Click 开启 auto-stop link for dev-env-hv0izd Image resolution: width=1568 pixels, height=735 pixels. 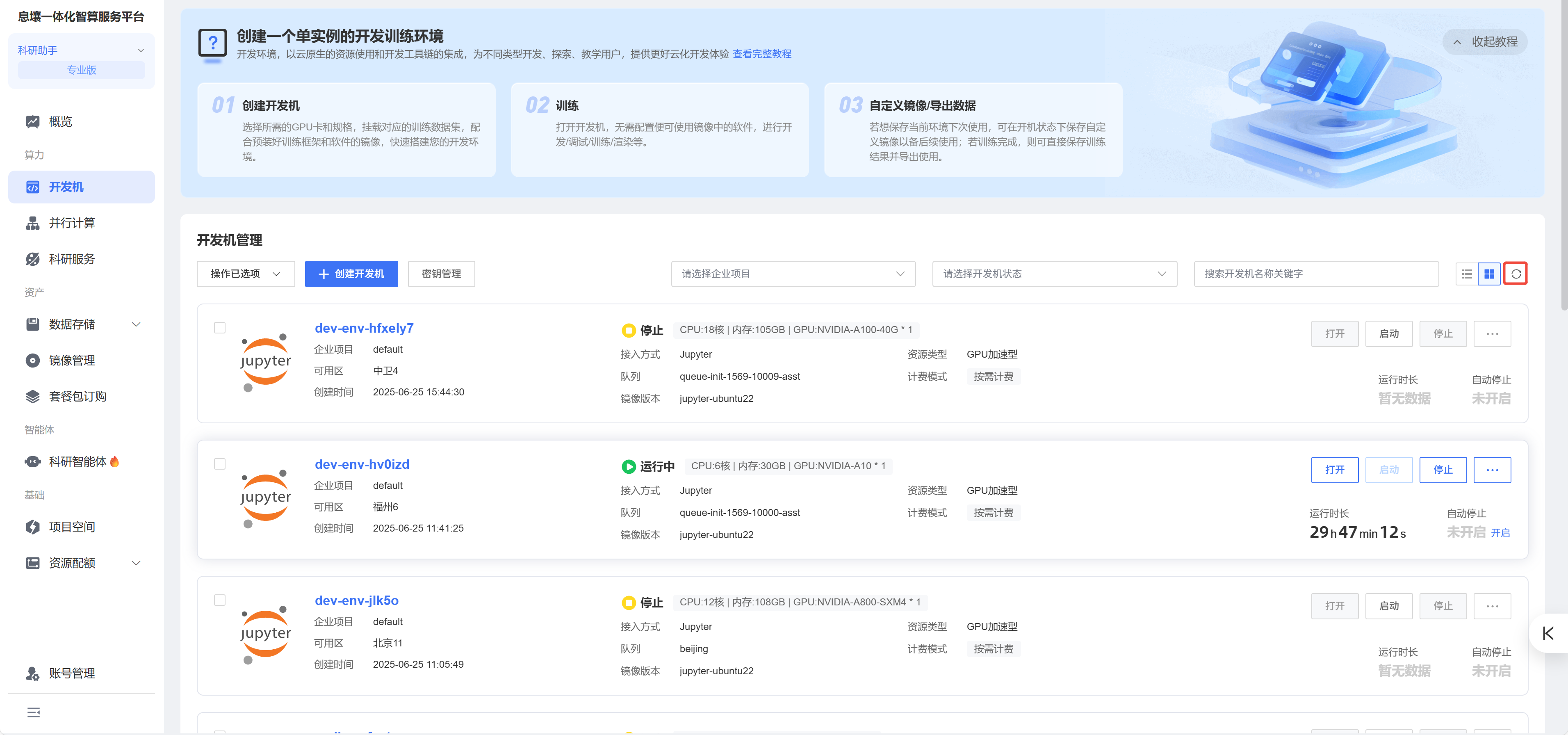click(x=1500, y=533)
